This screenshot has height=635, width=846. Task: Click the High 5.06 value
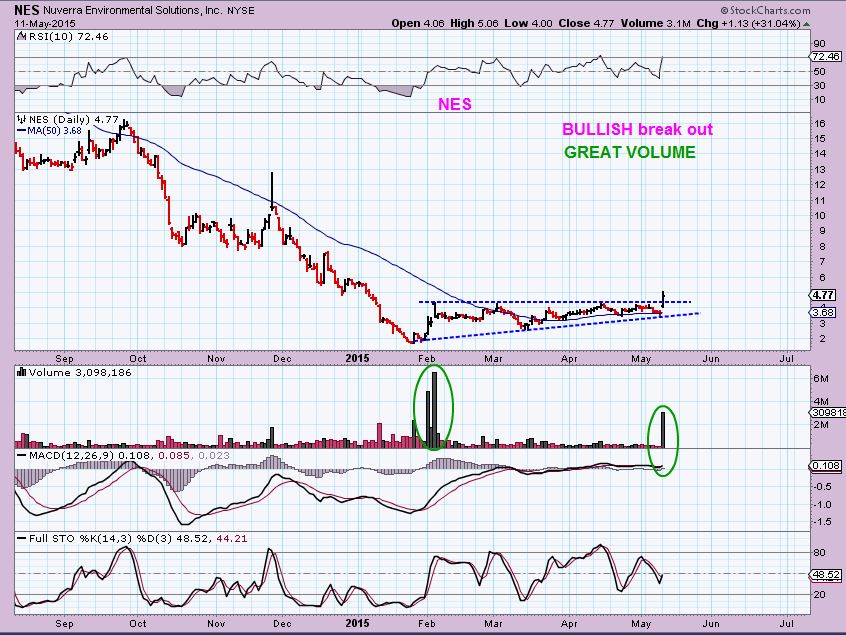point(474,23)
